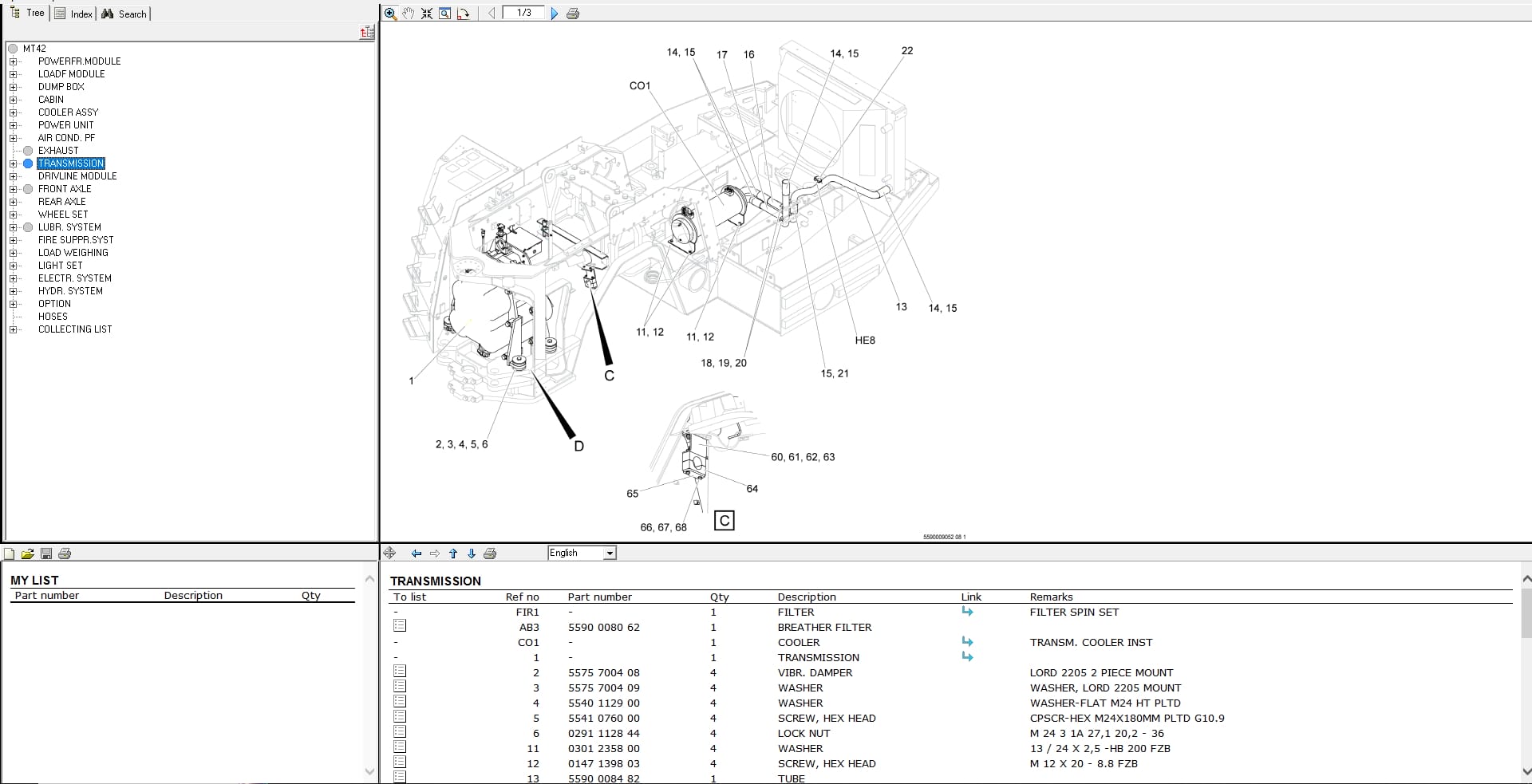Click the collapse tree icon above the tree

[366, 33]
